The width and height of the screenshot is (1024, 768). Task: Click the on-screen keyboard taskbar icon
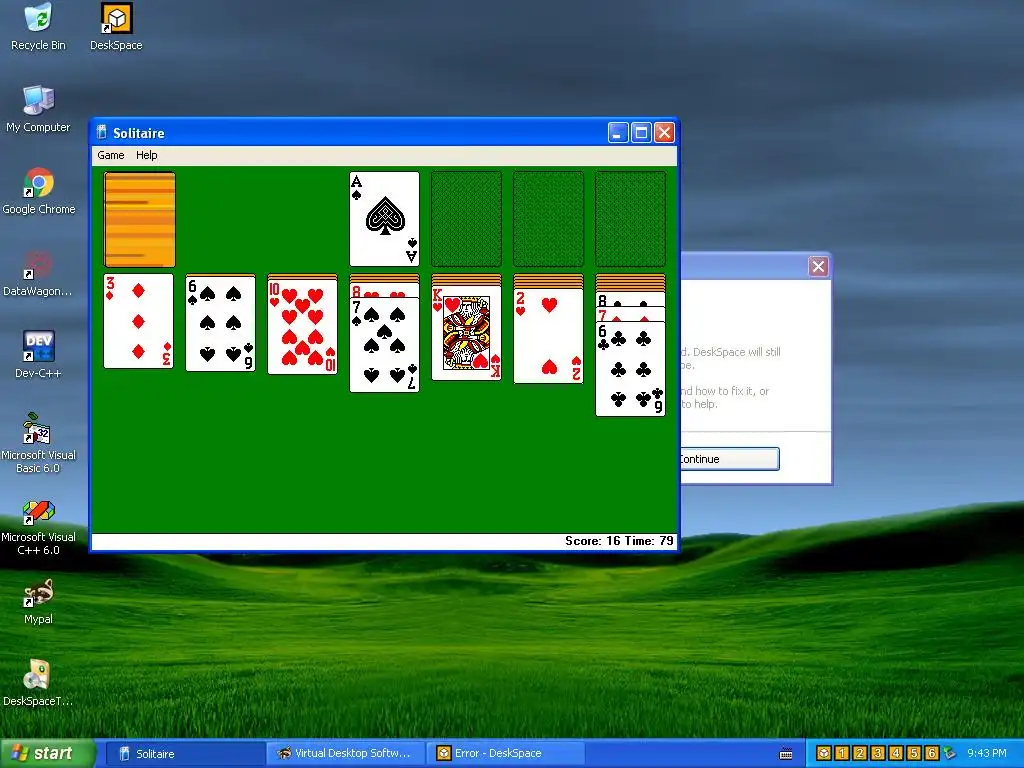(x=786, y=754)
